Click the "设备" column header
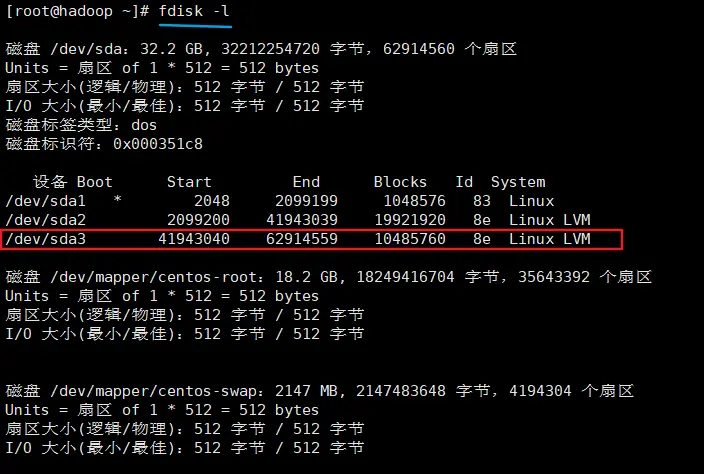704x474 pixels. tap(50, 182)
